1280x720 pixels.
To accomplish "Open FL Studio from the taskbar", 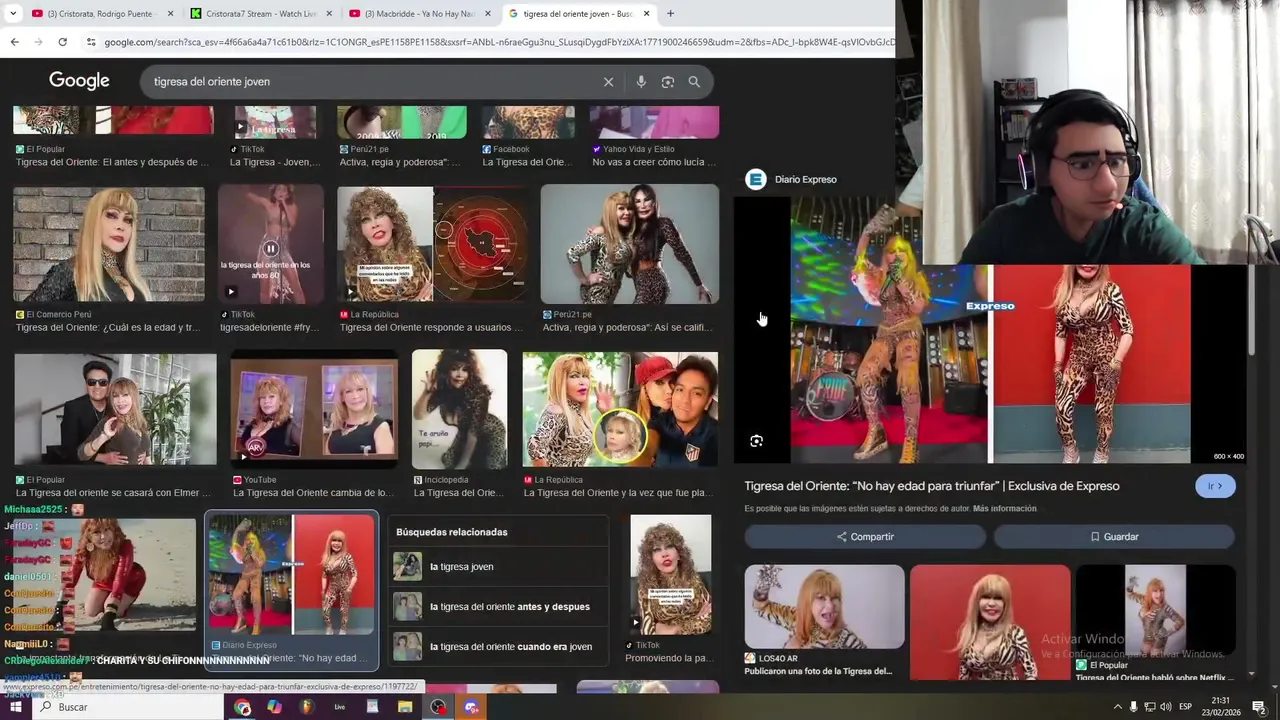I will click(x=307, y=707).
